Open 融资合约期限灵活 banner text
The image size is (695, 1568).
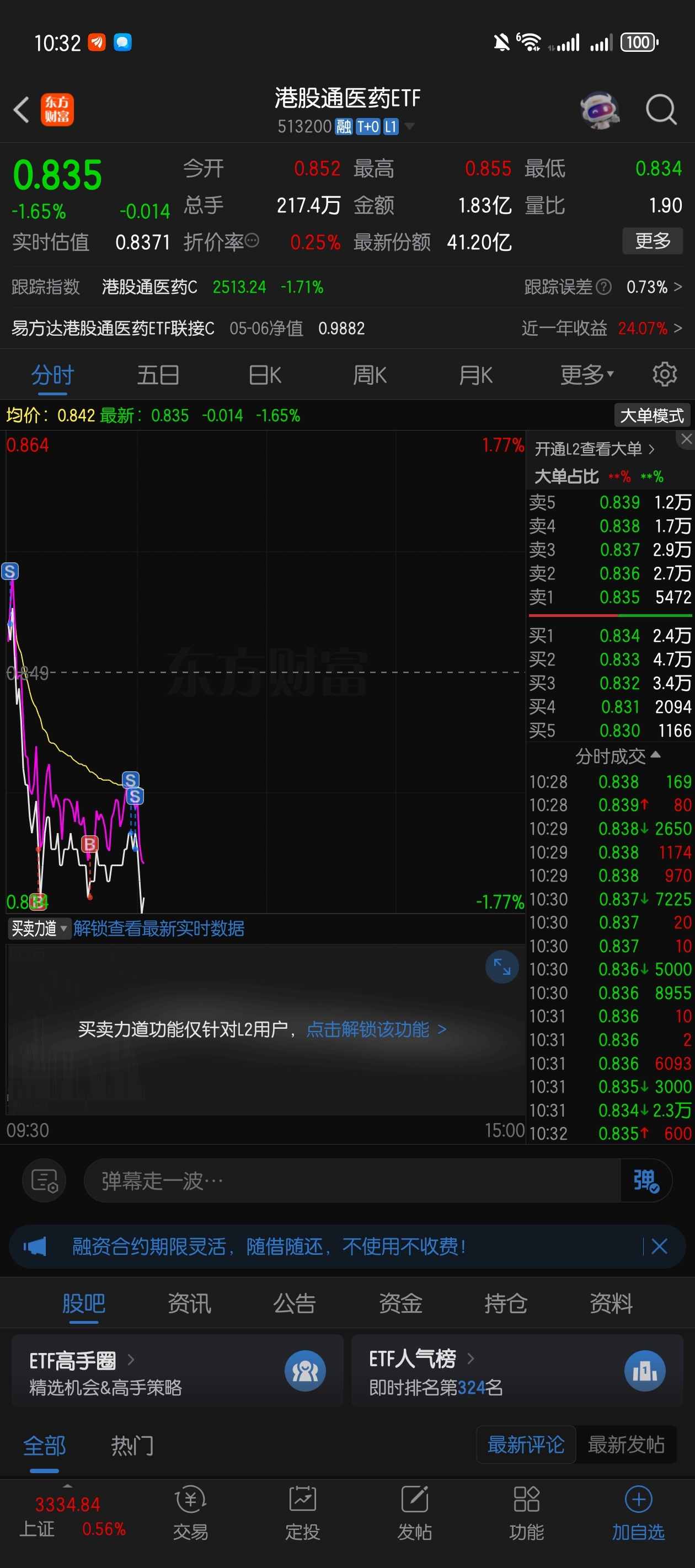tap(269, 1247)
